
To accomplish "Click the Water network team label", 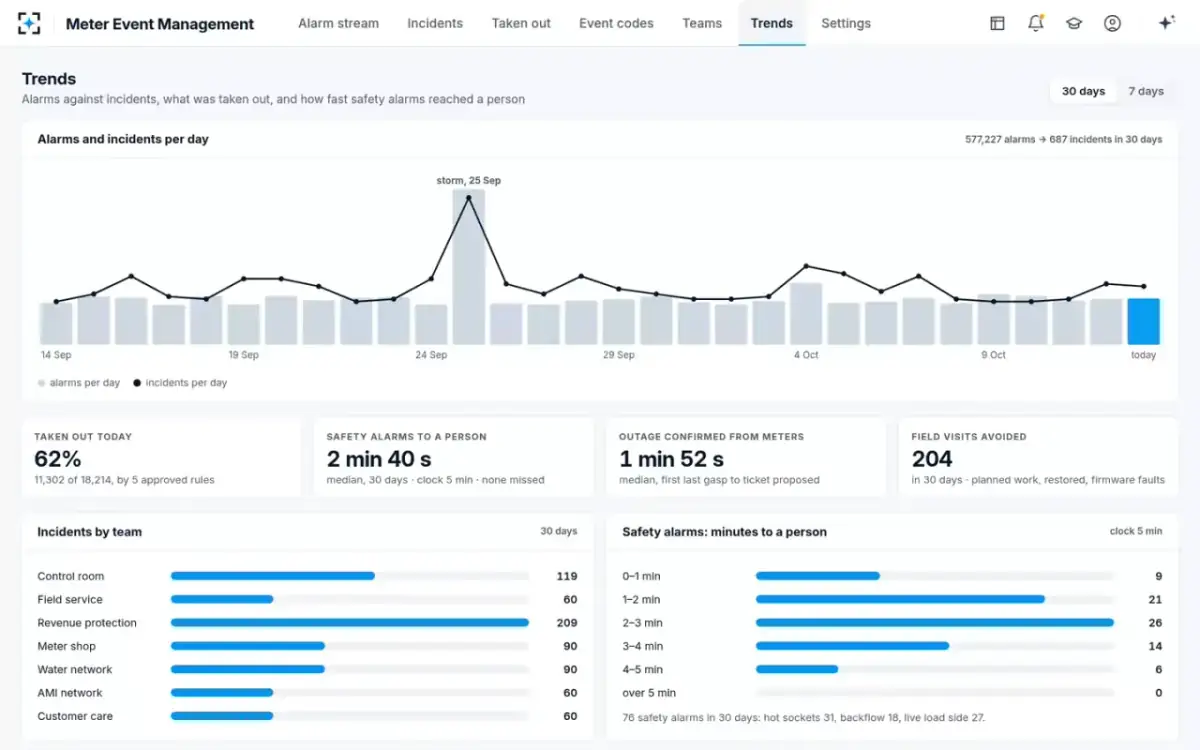I will click(75, 670).
